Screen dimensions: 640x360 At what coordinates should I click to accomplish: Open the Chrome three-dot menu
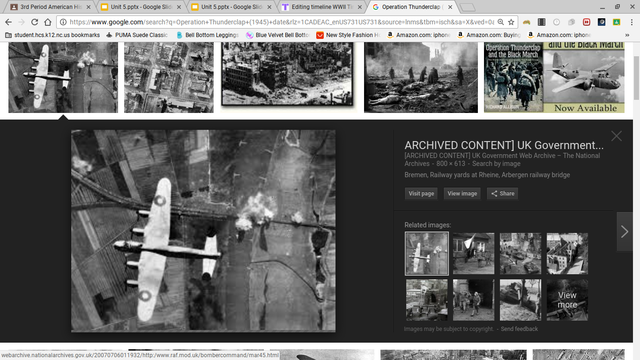click(x=631, y=22)
